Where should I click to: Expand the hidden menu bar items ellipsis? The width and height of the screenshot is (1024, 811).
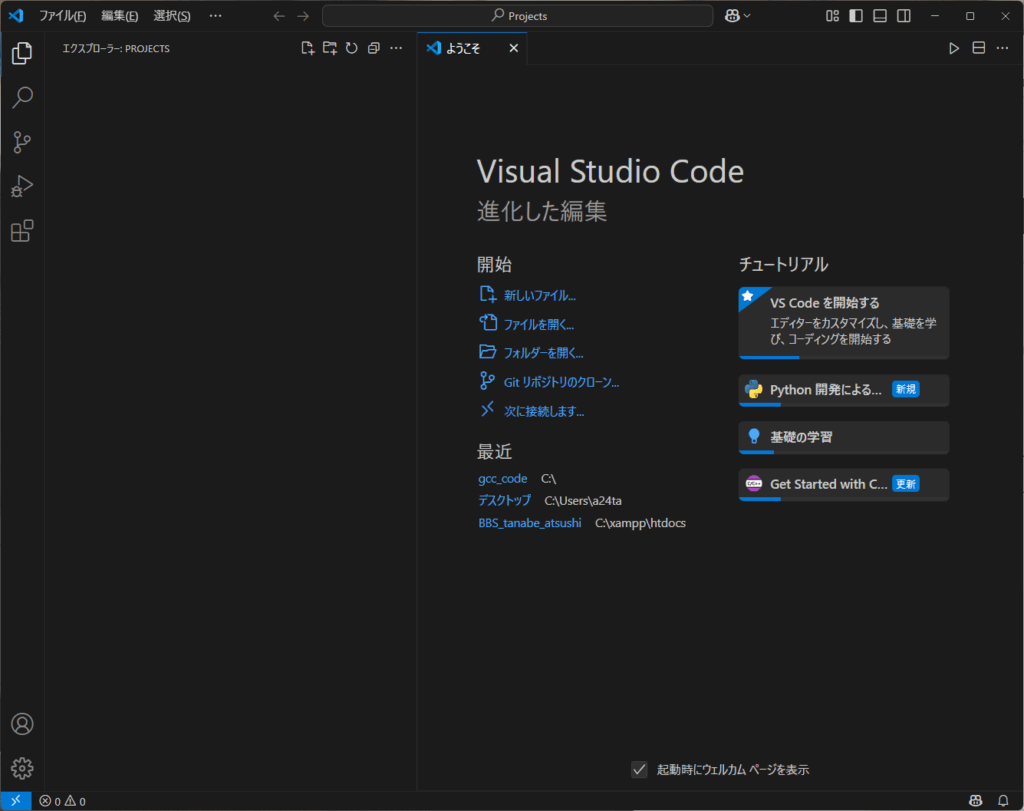(216, 16)
